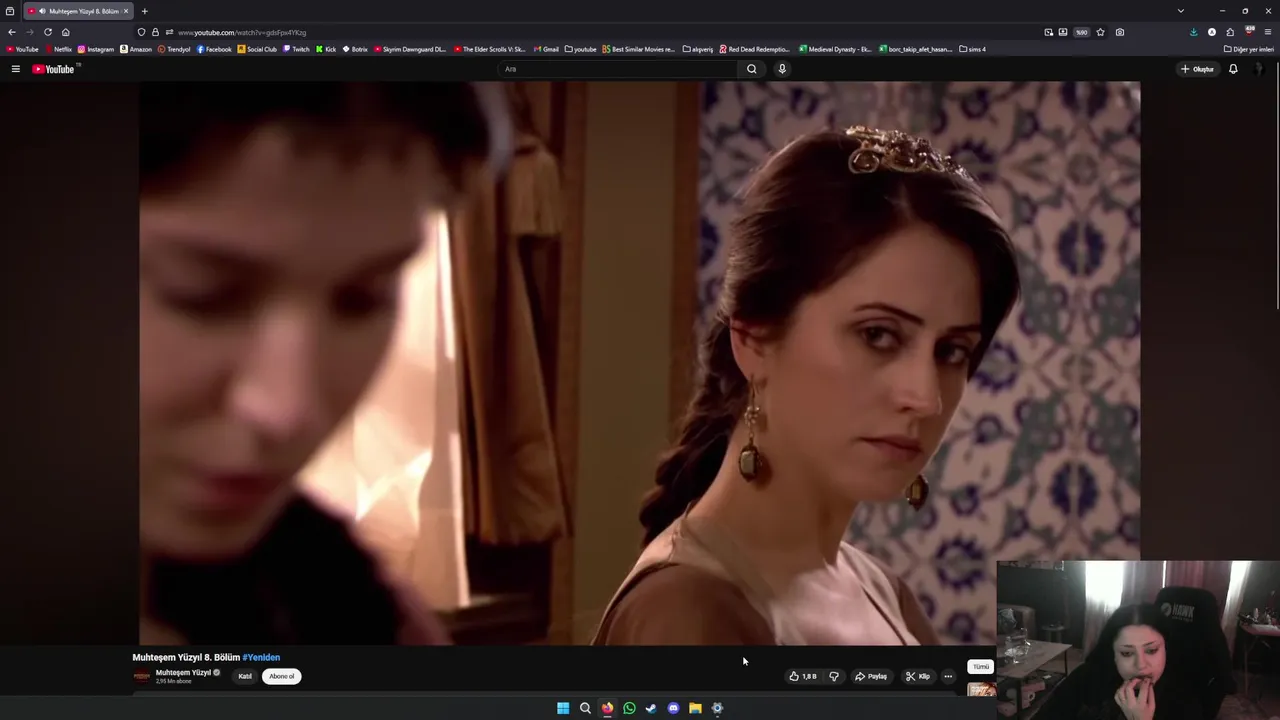Start voice search with microphone
1280x720 pixels.
[x=782, y=69]
